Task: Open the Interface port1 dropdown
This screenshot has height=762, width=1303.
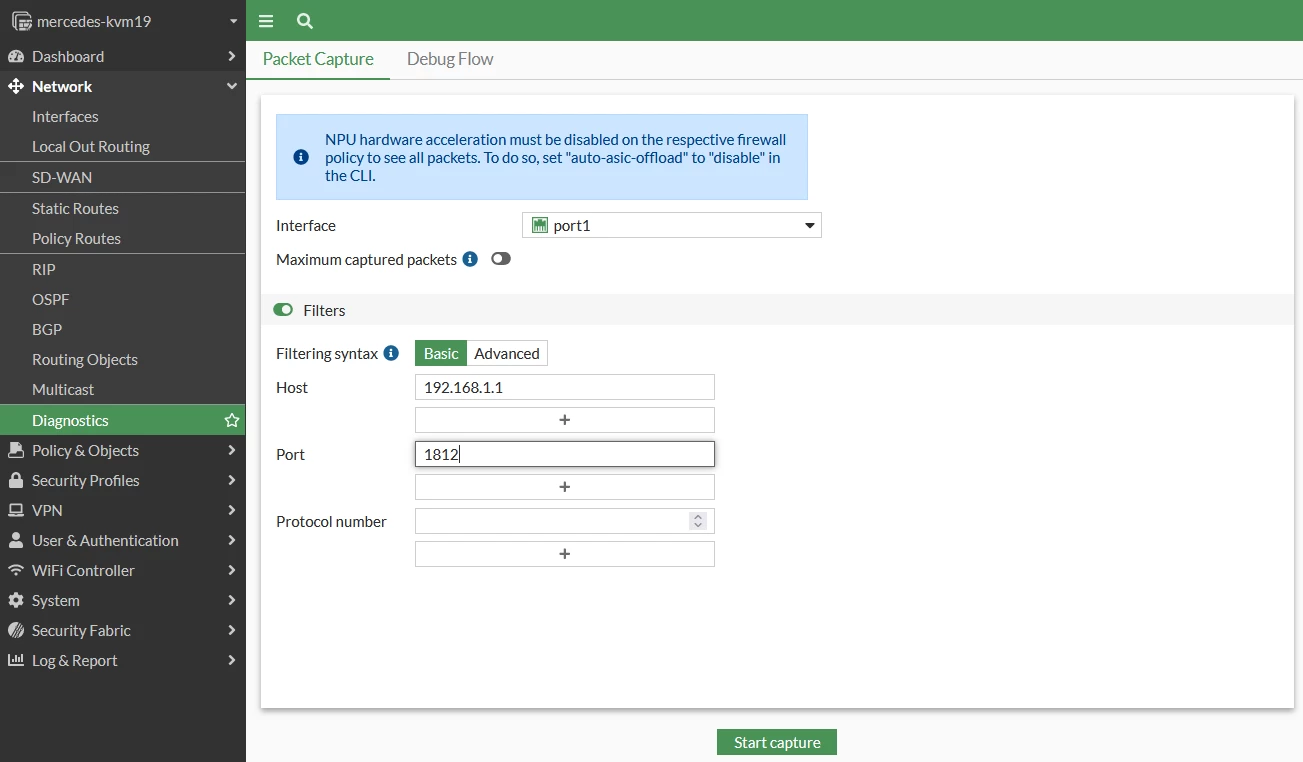Action: point(672,225)
